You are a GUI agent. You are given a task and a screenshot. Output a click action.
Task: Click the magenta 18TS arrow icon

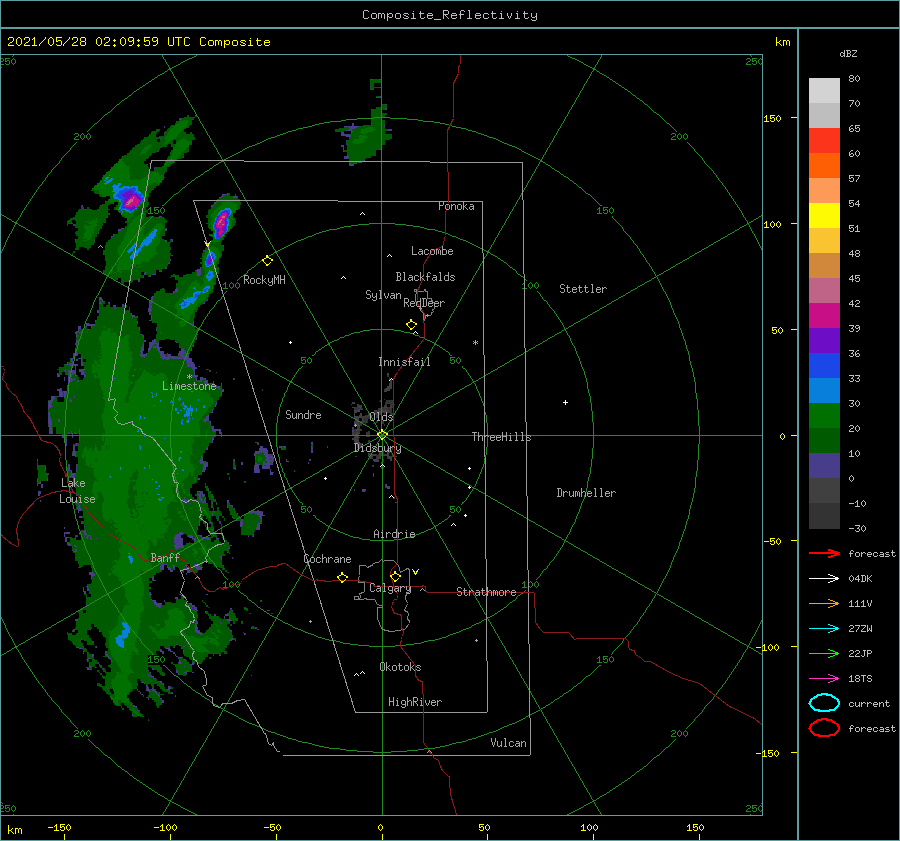pos(824,679)
